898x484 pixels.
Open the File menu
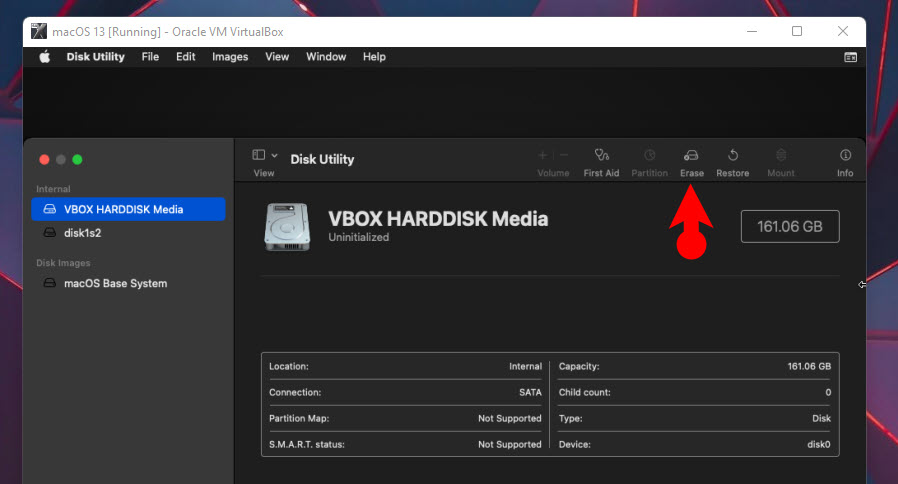click(x=150, y=57)
